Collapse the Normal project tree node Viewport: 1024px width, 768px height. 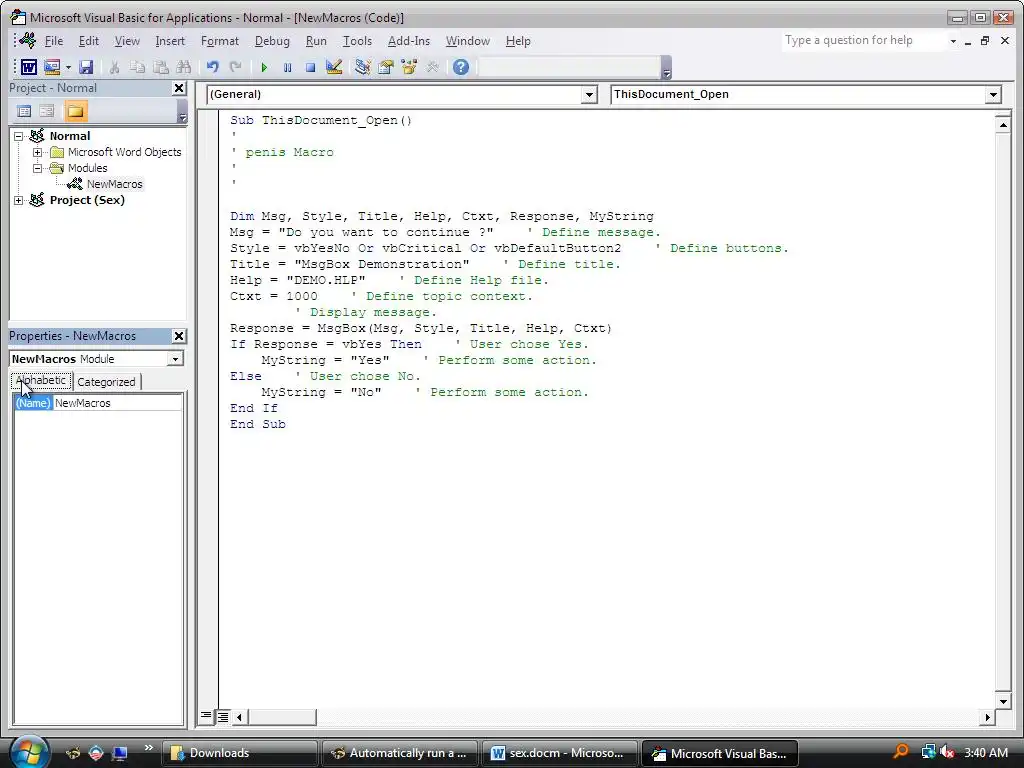pos(19,136)
